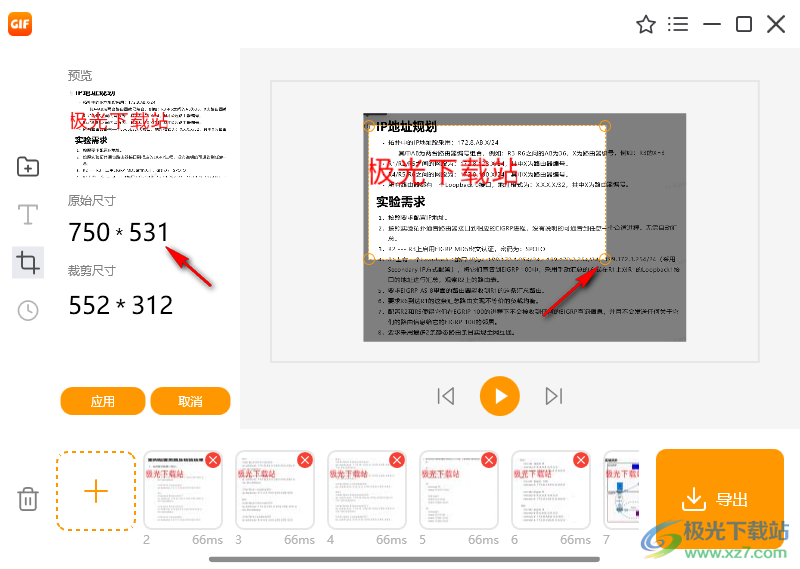
Task: Click the 导出 export button
Action: pyautogui.click(x=718, y=499)
